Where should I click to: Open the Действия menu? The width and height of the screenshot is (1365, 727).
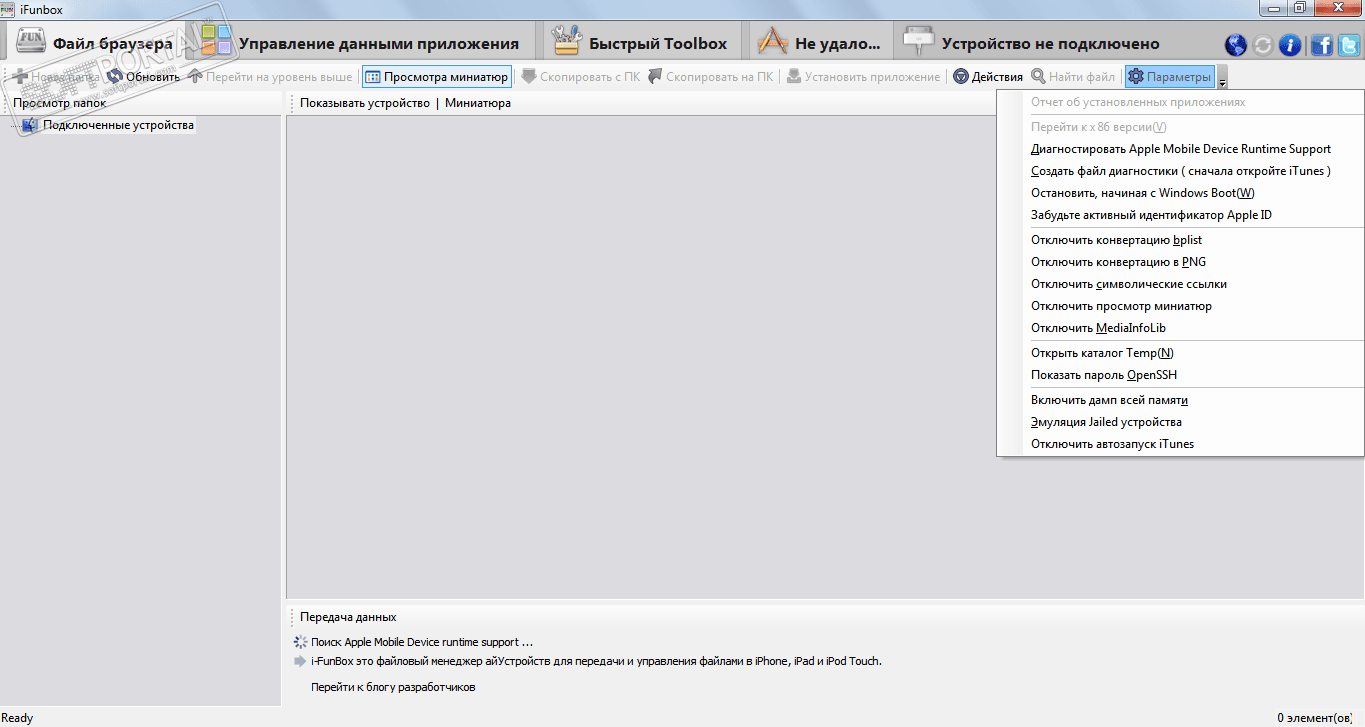click(x=988, y=76)
